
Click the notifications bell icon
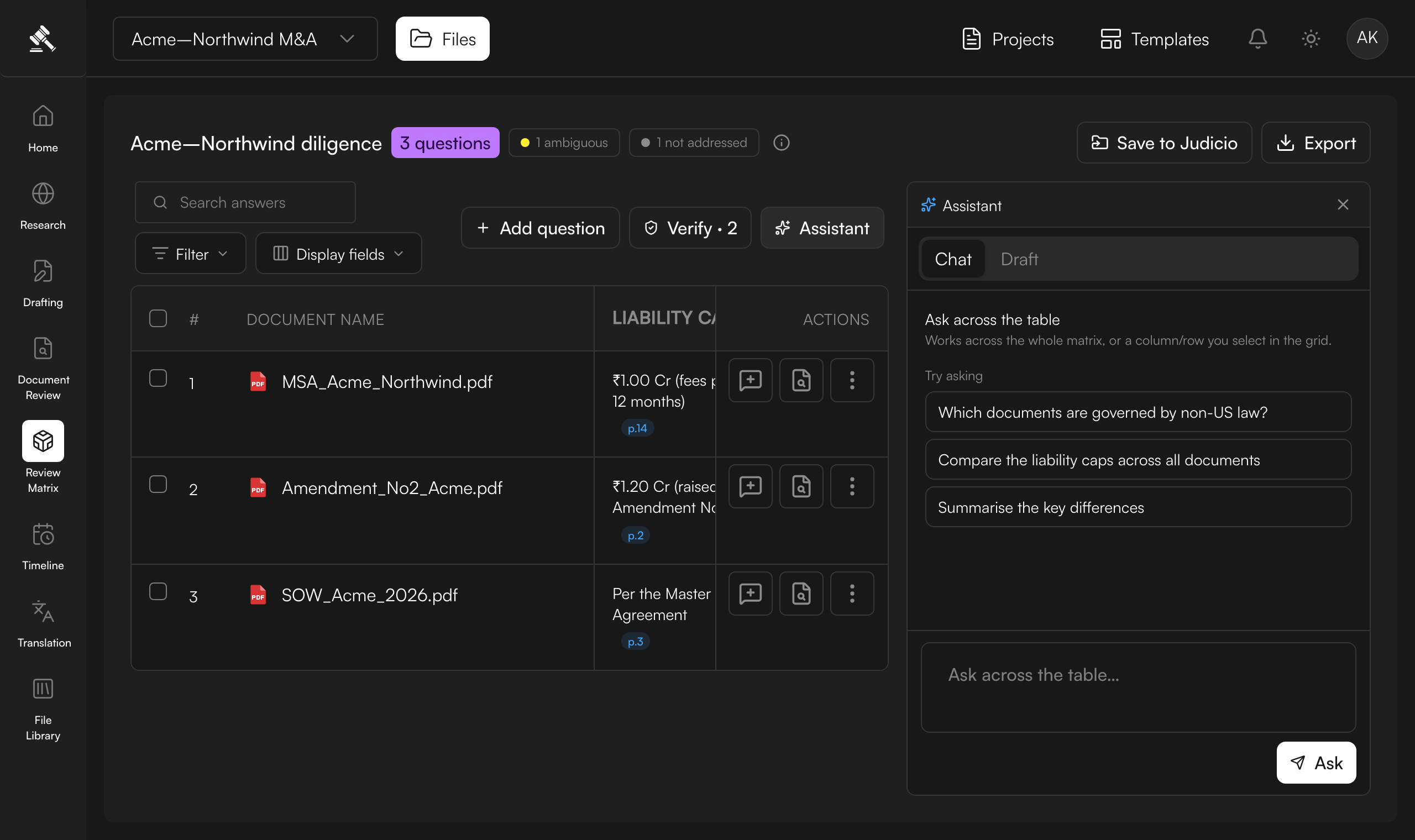click(x=1257, y=39)
